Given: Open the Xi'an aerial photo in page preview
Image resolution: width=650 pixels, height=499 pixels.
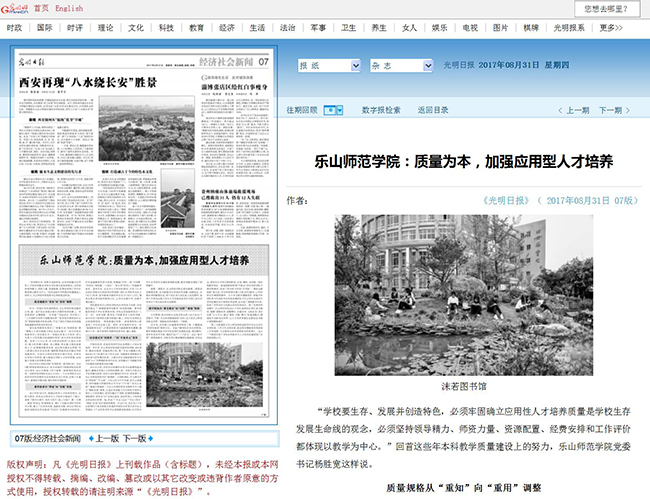Looking at the screenshot, I should click(147, 129).
